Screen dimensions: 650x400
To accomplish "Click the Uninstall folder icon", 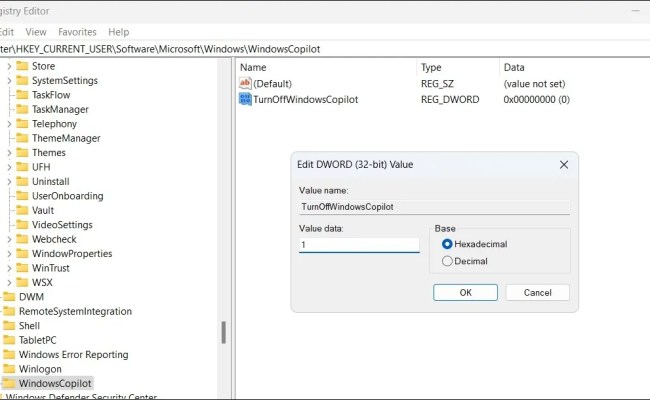I will [22, 182].
